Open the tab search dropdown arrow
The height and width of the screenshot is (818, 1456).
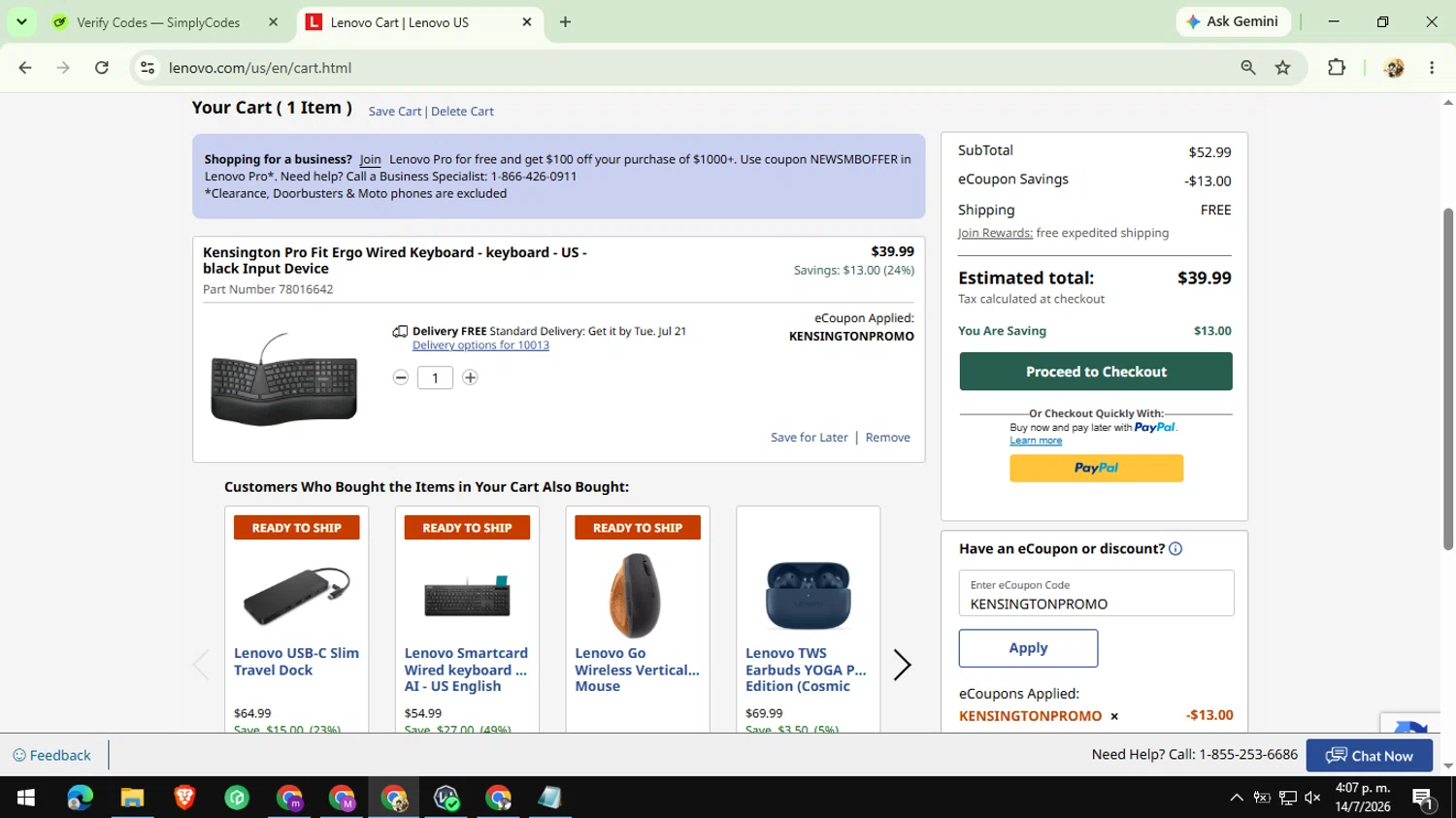[21, 21]
